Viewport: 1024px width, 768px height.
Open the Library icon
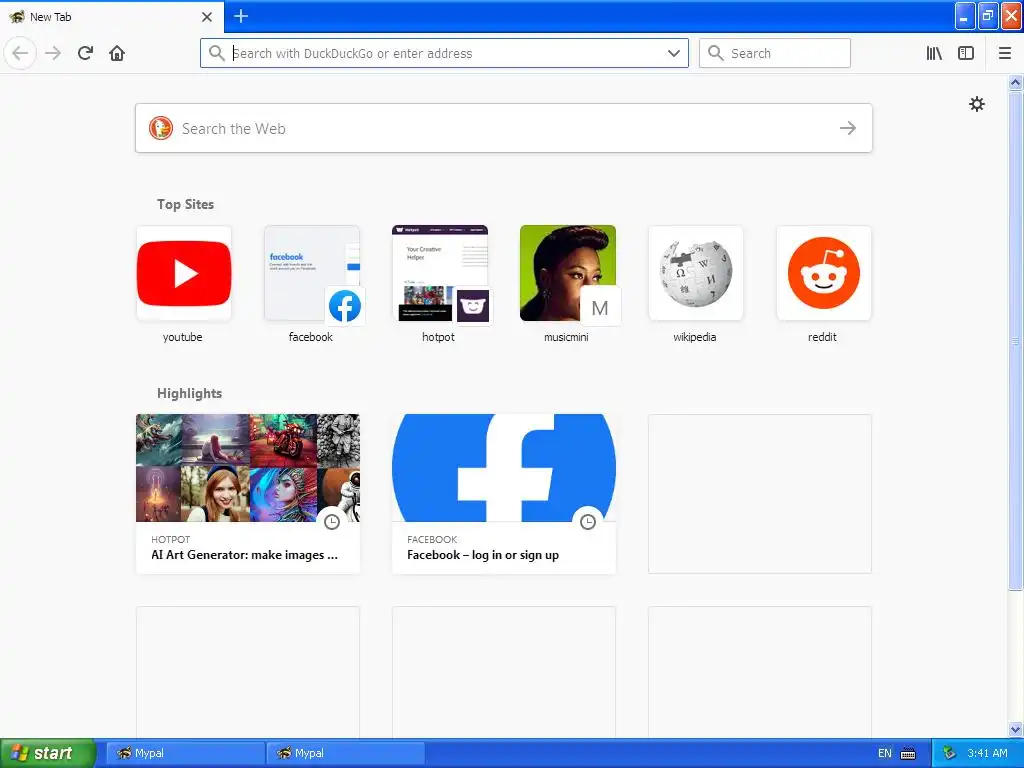tap(934, 53)
